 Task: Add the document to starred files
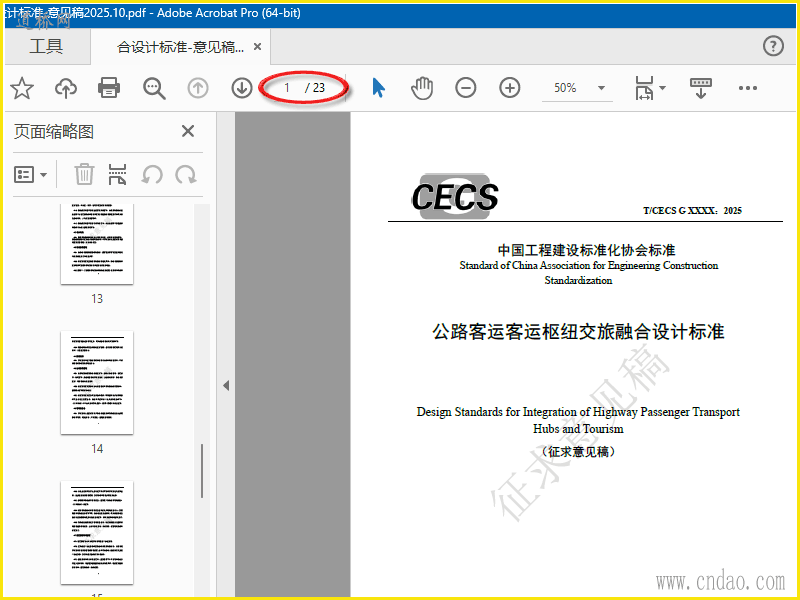point(22,88)
